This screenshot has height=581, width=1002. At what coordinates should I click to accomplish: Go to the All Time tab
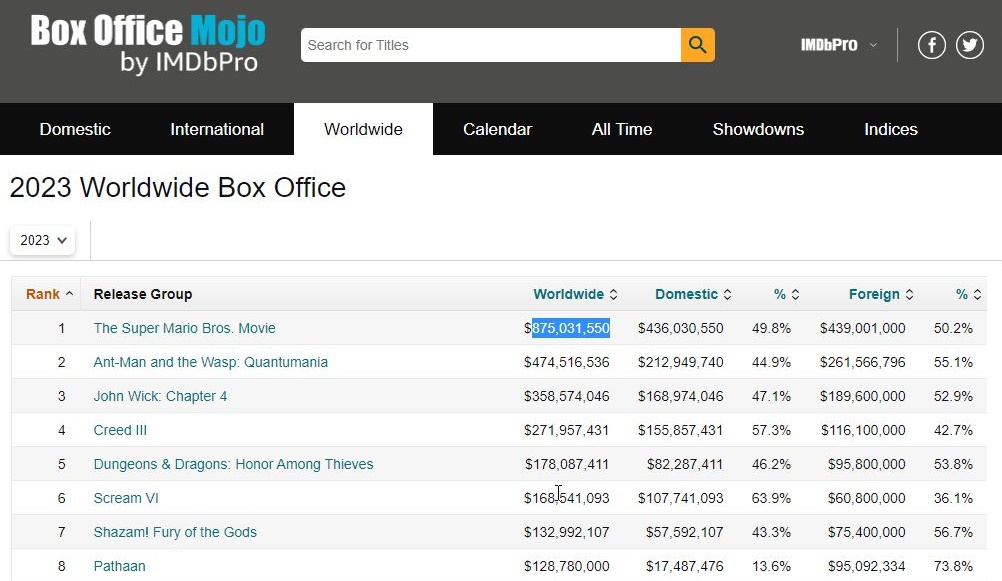pos(622,129)
